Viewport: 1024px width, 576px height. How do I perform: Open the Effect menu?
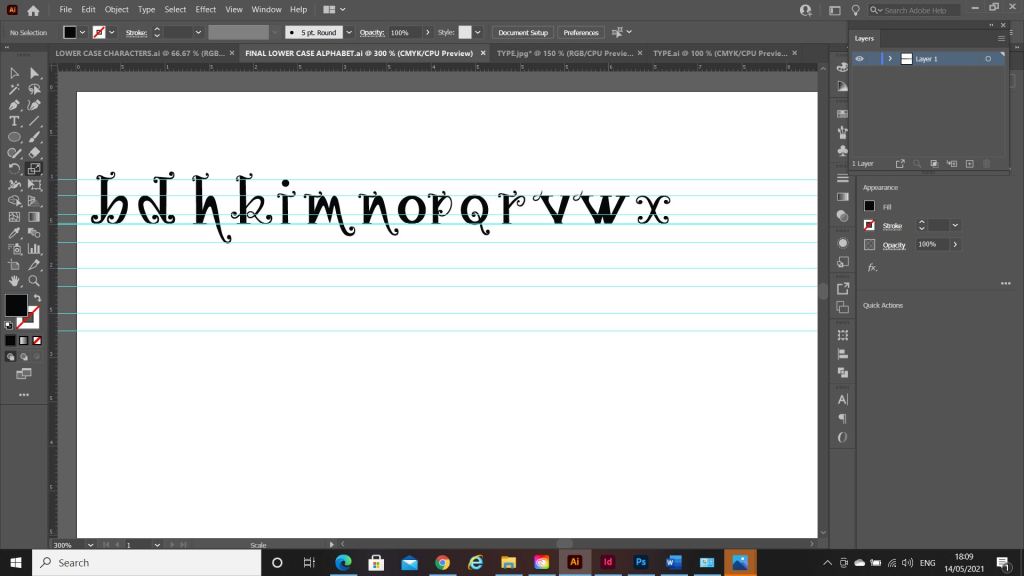point(206,9)
